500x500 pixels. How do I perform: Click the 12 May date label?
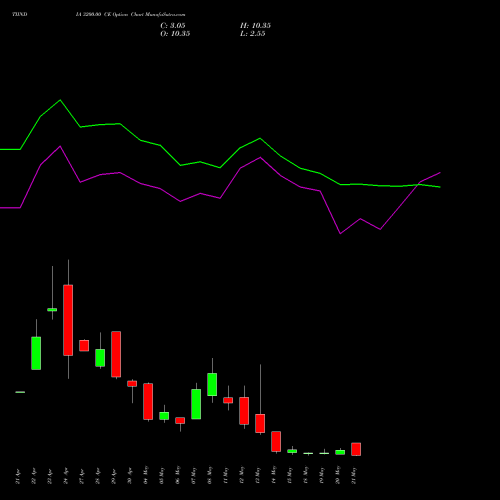point(242,475)
